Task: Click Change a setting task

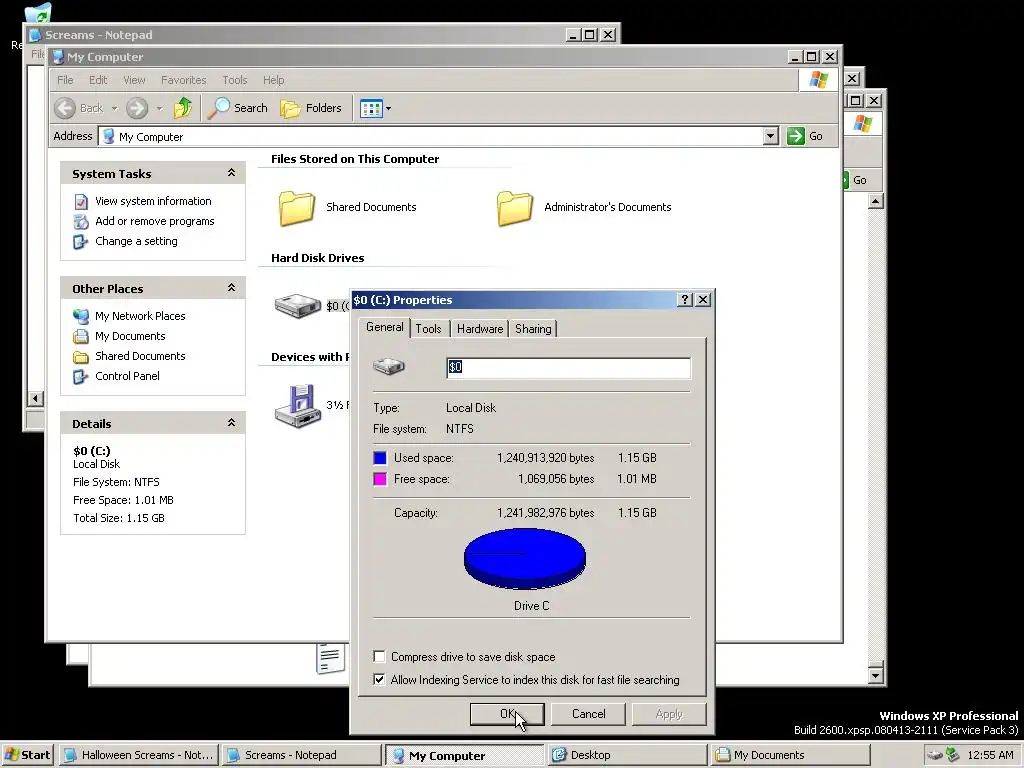Action: click(x=136, y=241)
